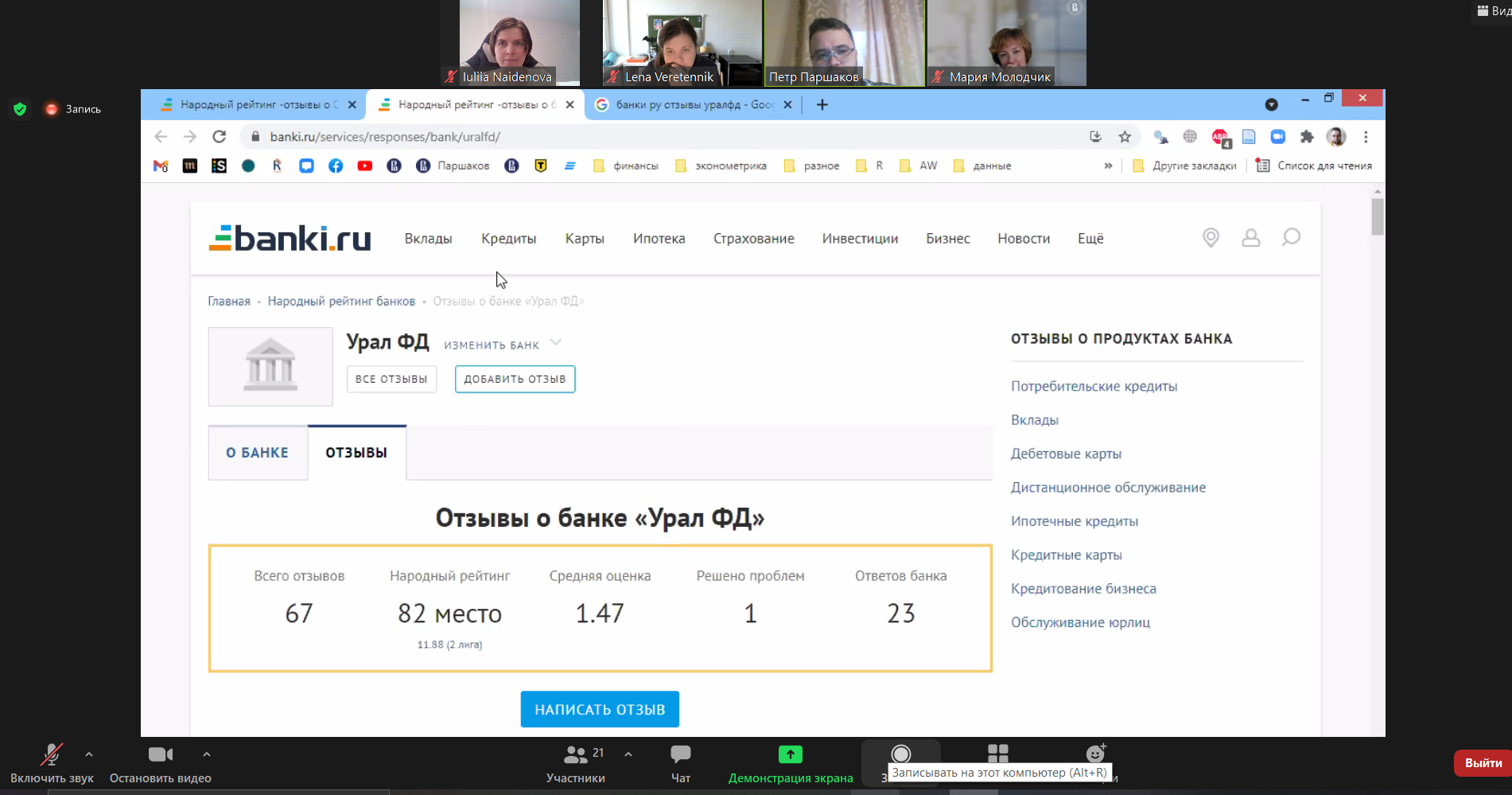Bookmark this page with the star icon
This screenshot has width=1512, height=795.
coord(1125,137)
